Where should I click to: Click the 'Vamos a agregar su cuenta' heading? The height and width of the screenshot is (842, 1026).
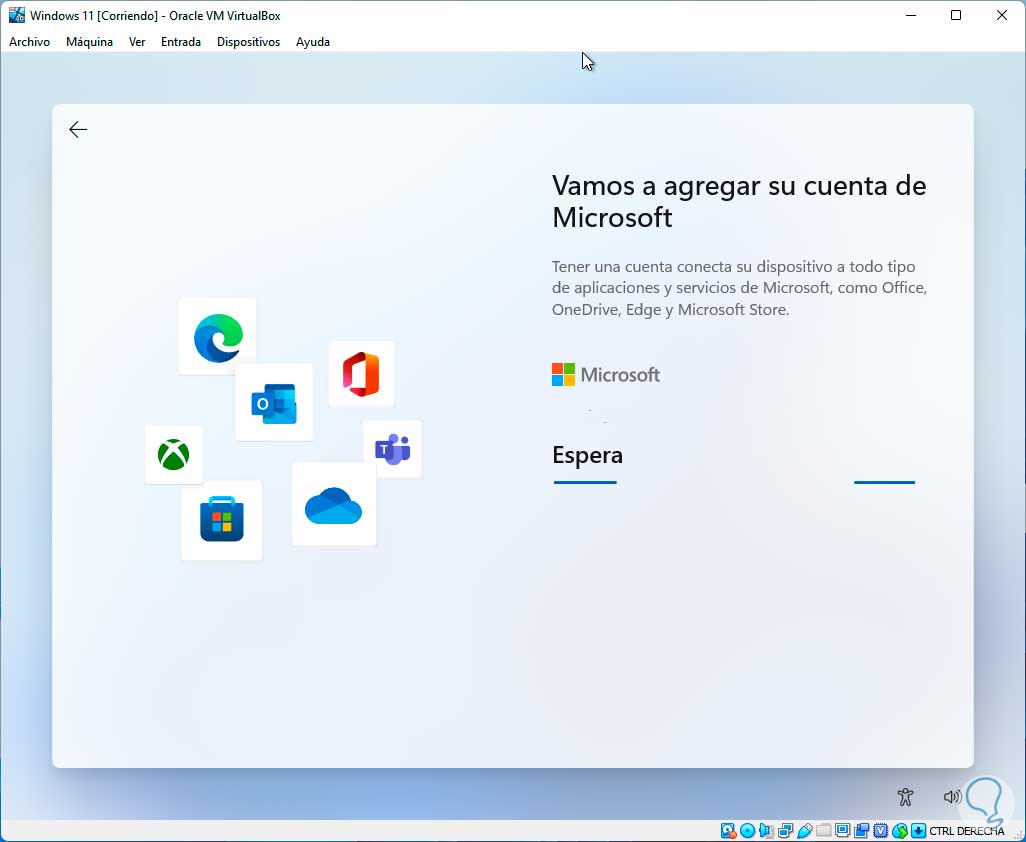click(739, 202)
